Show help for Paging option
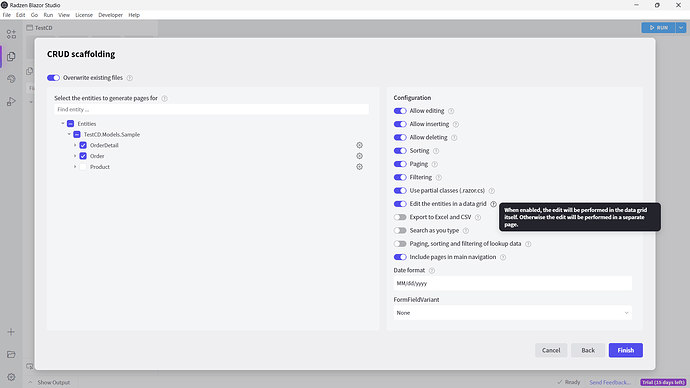690x388 pixels. click(435, 164)
